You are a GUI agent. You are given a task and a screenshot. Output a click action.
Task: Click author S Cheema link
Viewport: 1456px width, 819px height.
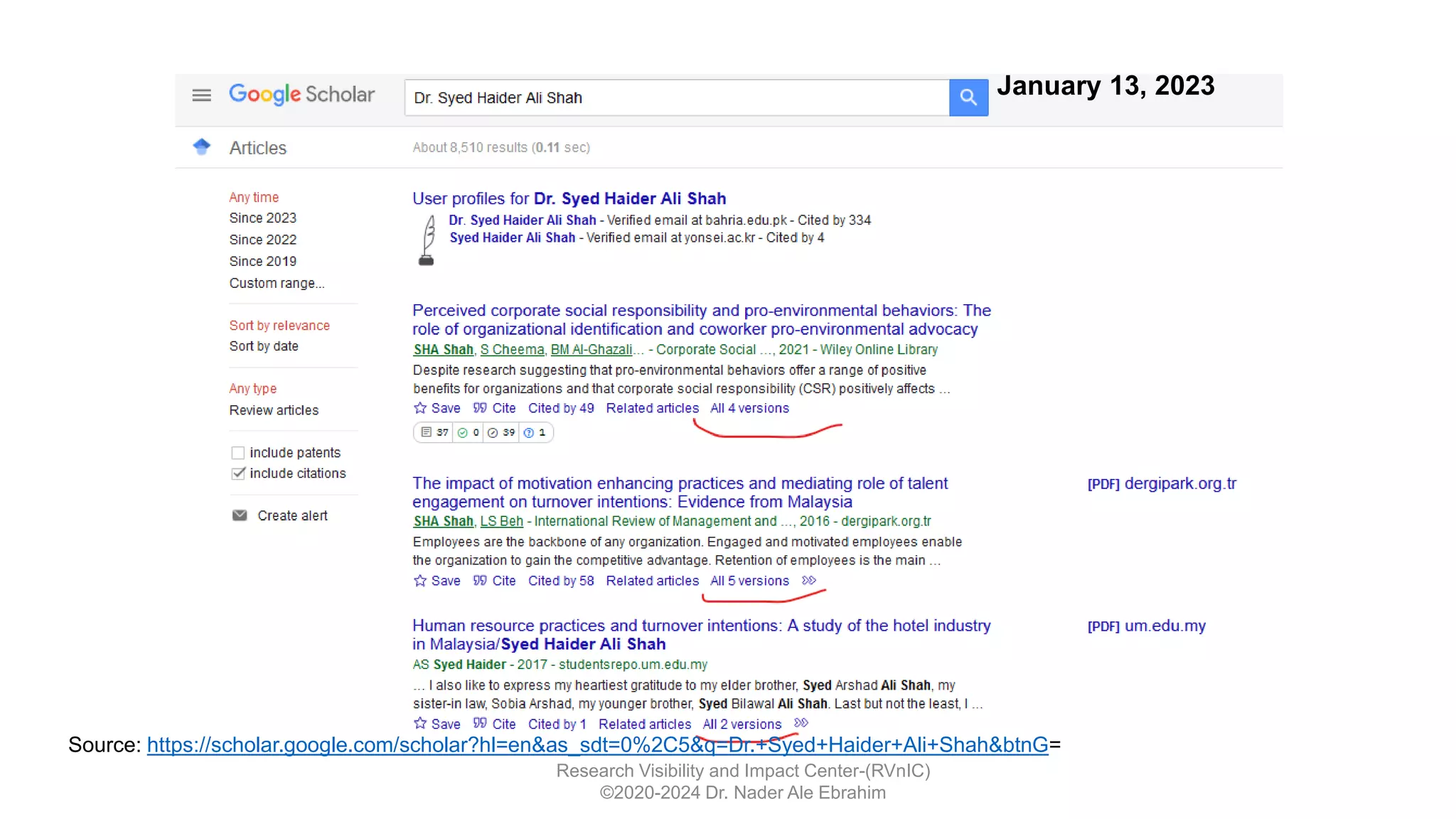pyautogui.click(x=512, y=350)
